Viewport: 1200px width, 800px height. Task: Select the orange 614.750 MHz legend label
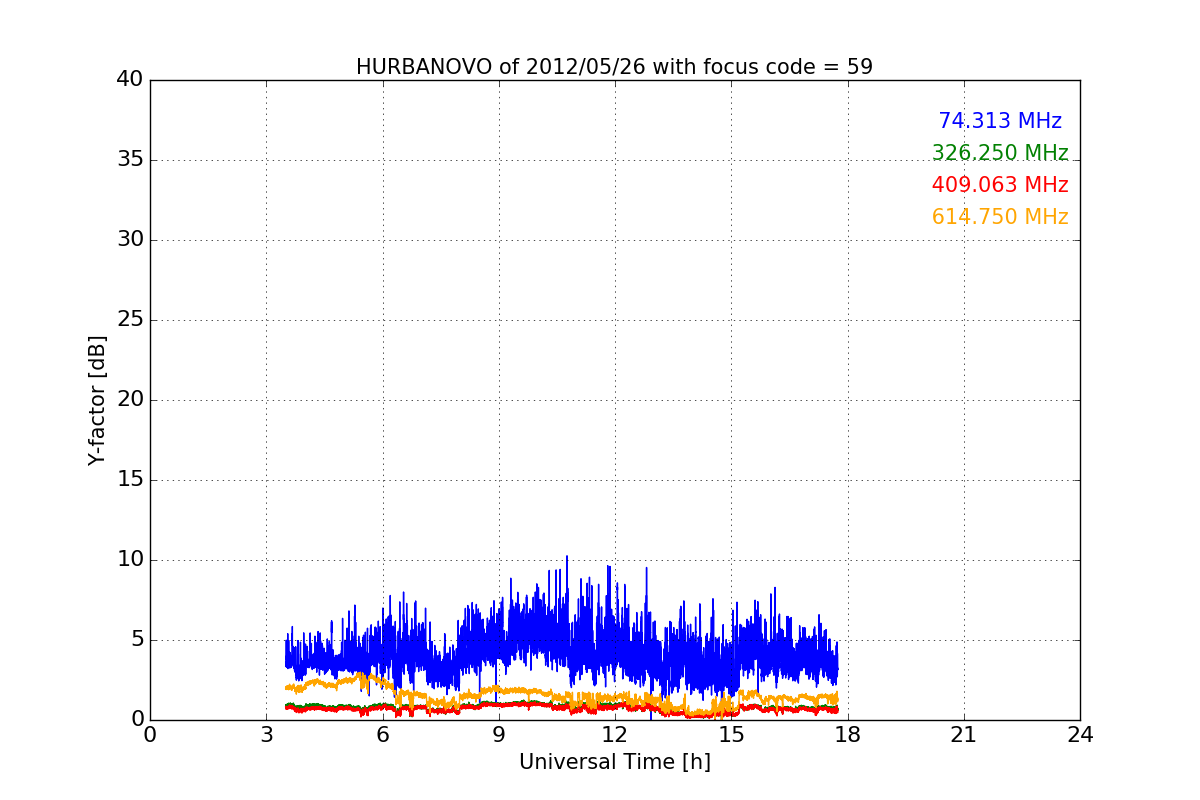[x=1000, y=217]
